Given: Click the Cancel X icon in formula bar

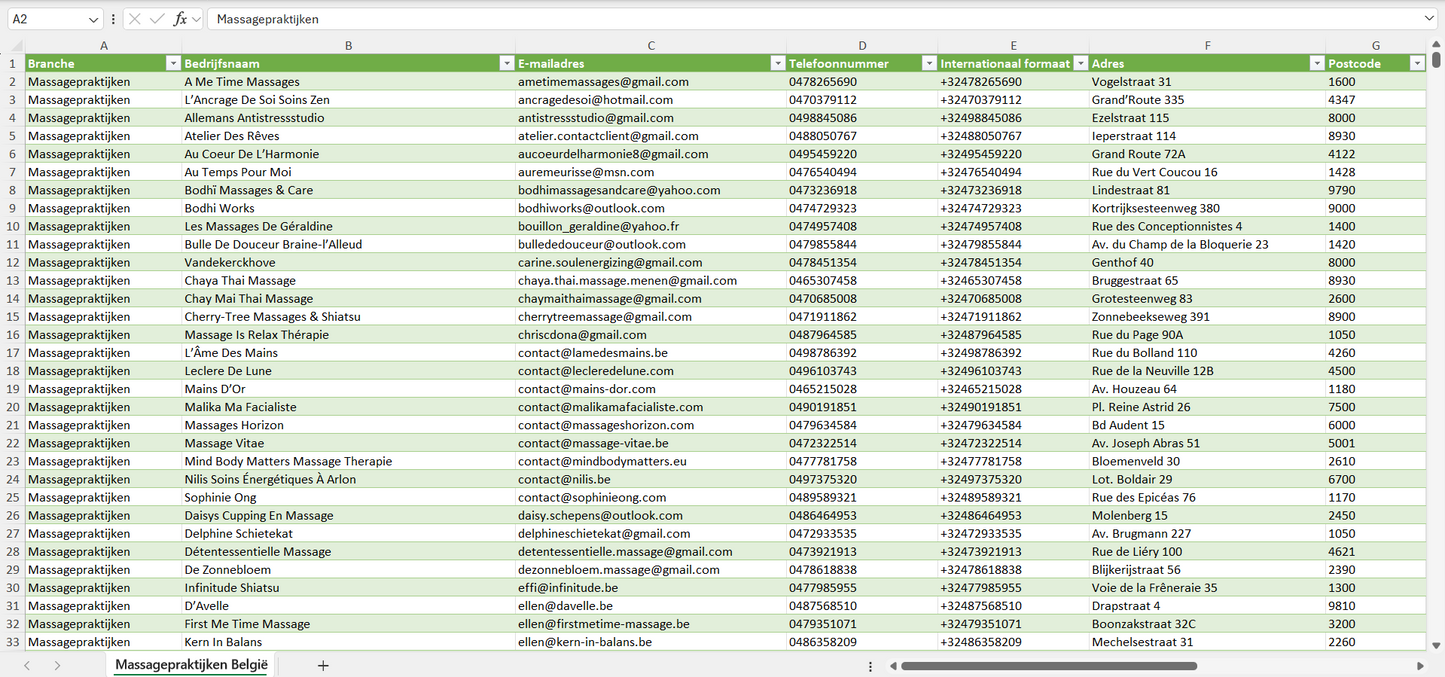Looking at the screenshot, I should [135, 19].
